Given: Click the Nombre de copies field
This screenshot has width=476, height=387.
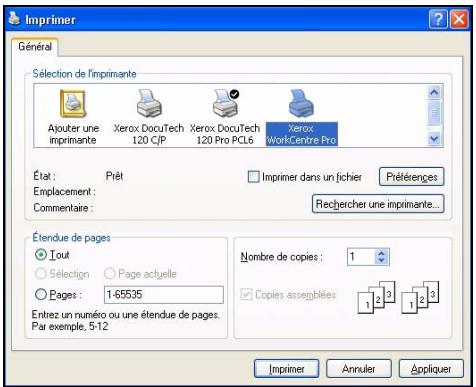Looking at the screenshot, I should [361, 257].
